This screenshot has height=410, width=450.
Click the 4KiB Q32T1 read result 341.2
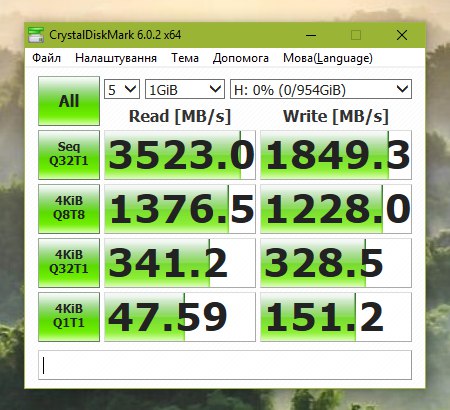180,263
